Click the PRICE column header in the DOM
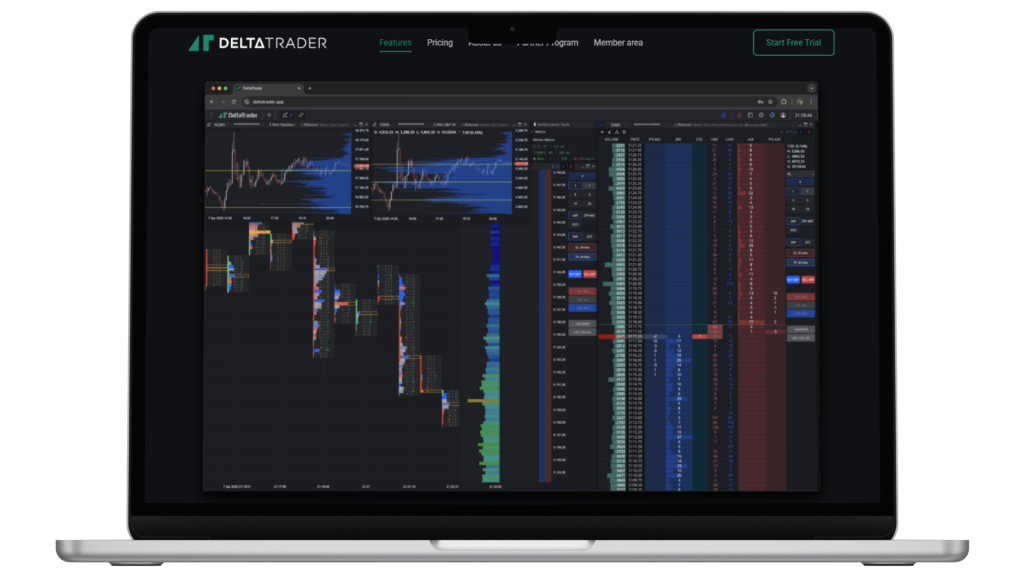This screenshot has width=1024, height=576. (x=635, y=139)
